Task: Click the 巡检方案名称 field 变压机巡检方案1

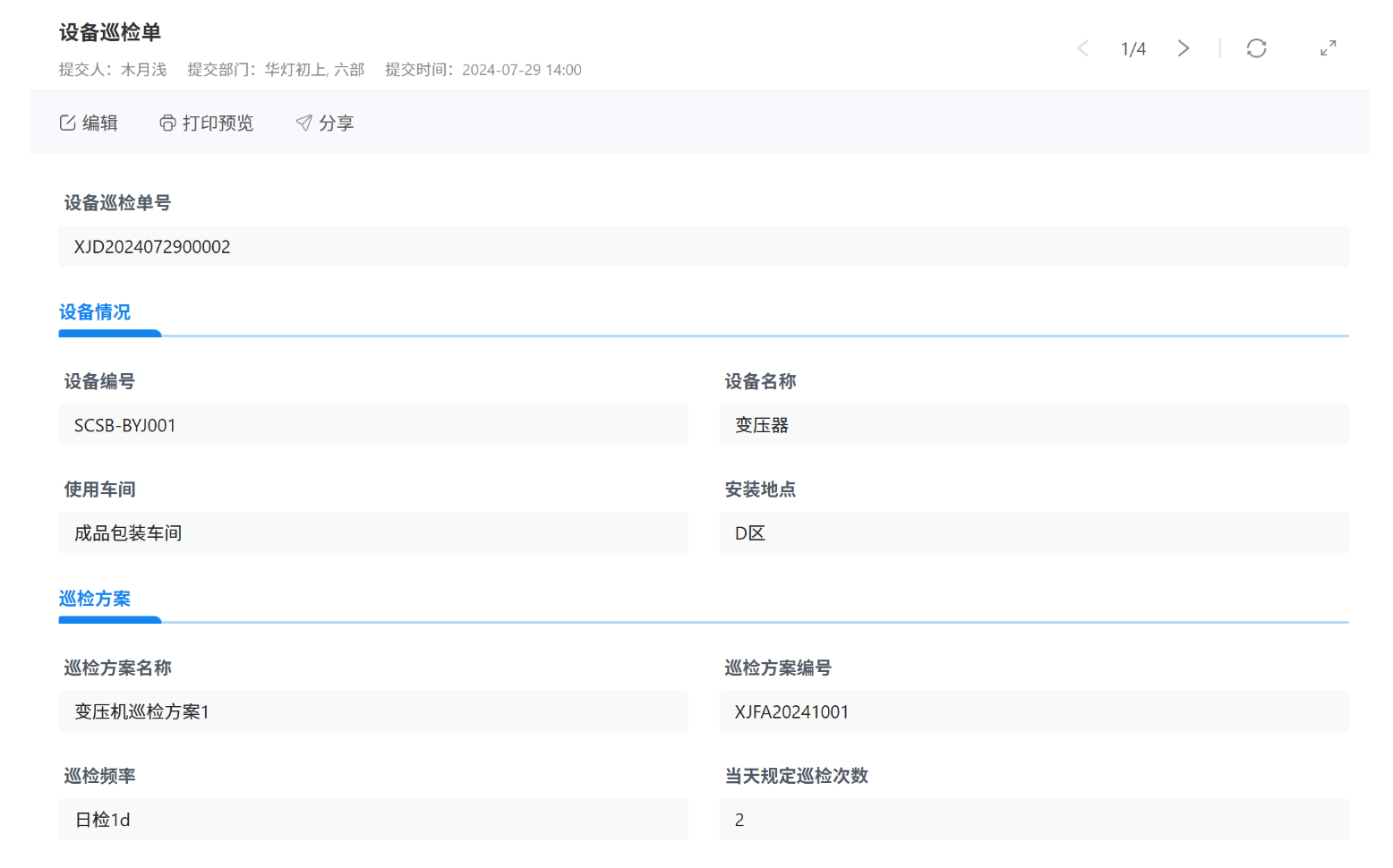Action: (x=373, y=711)
